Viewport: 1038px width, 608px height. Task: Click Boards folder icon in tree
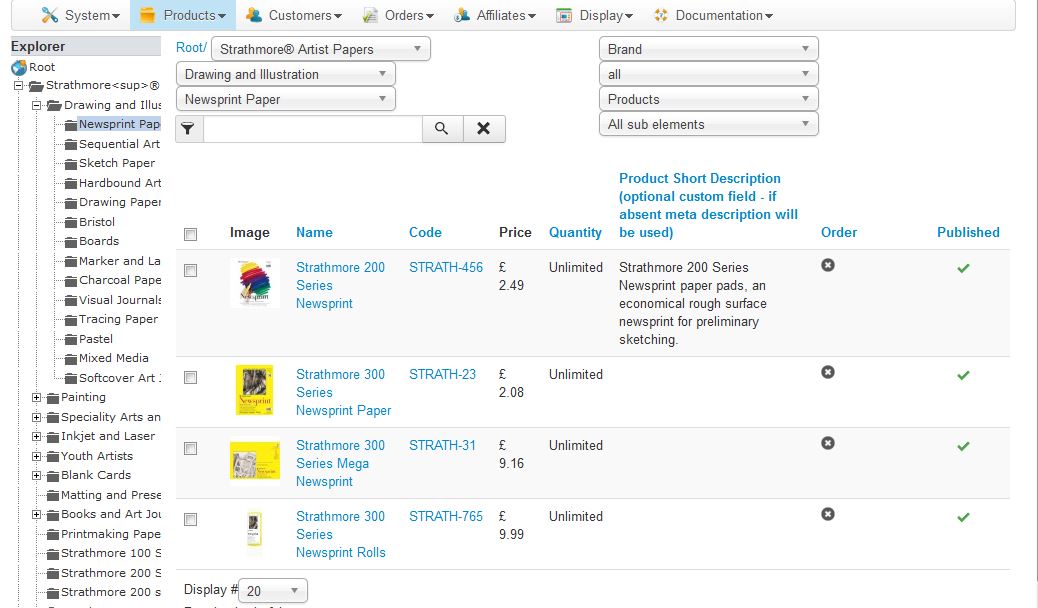pyautogui.click(x=71, y=242)
